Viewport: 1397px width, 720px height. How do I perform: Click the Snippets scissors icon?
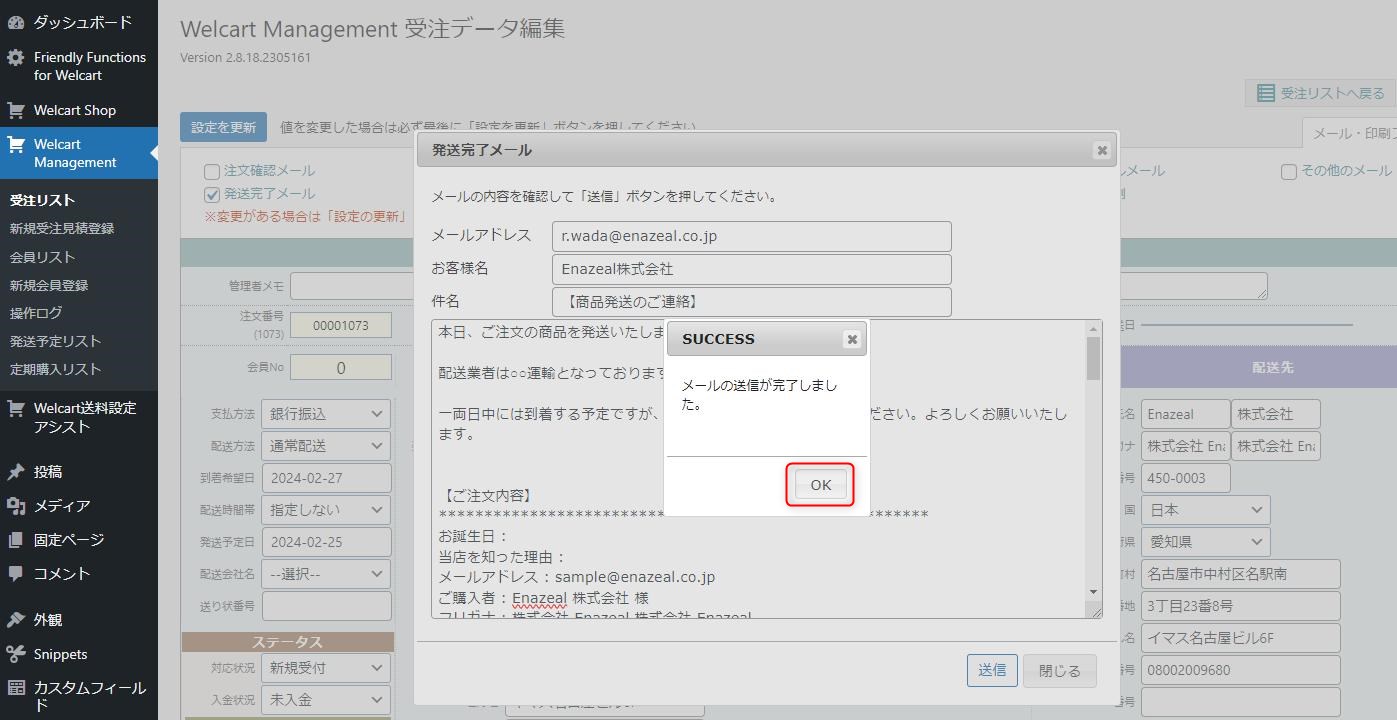click(x=16, y=654)
